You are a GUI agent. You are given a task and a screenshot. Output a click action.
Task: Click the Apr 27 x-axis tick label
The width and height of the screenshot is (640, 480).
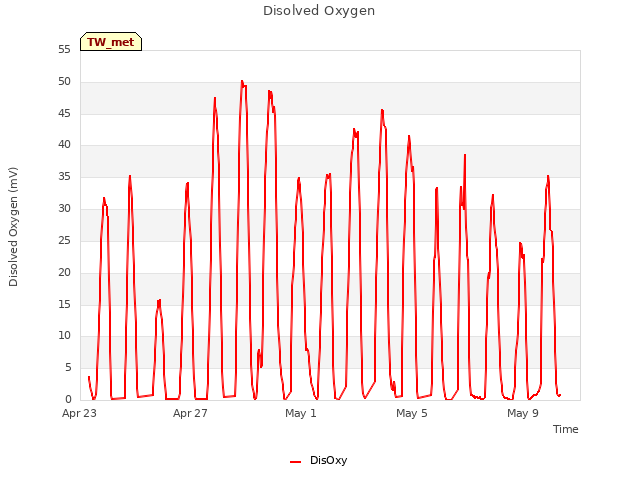pos(190,413)
